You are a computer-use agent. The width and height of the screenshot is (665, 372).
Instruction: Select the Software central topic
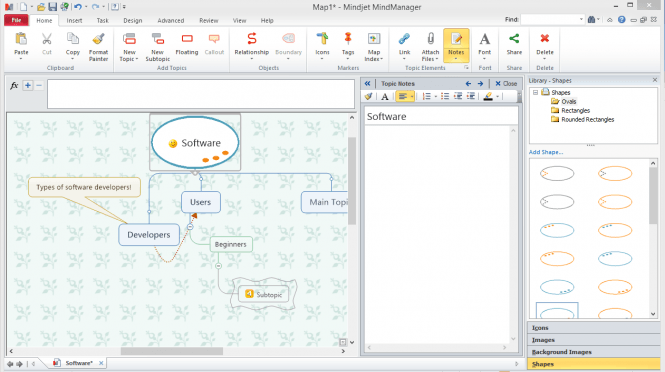click(x=195, y=143)
